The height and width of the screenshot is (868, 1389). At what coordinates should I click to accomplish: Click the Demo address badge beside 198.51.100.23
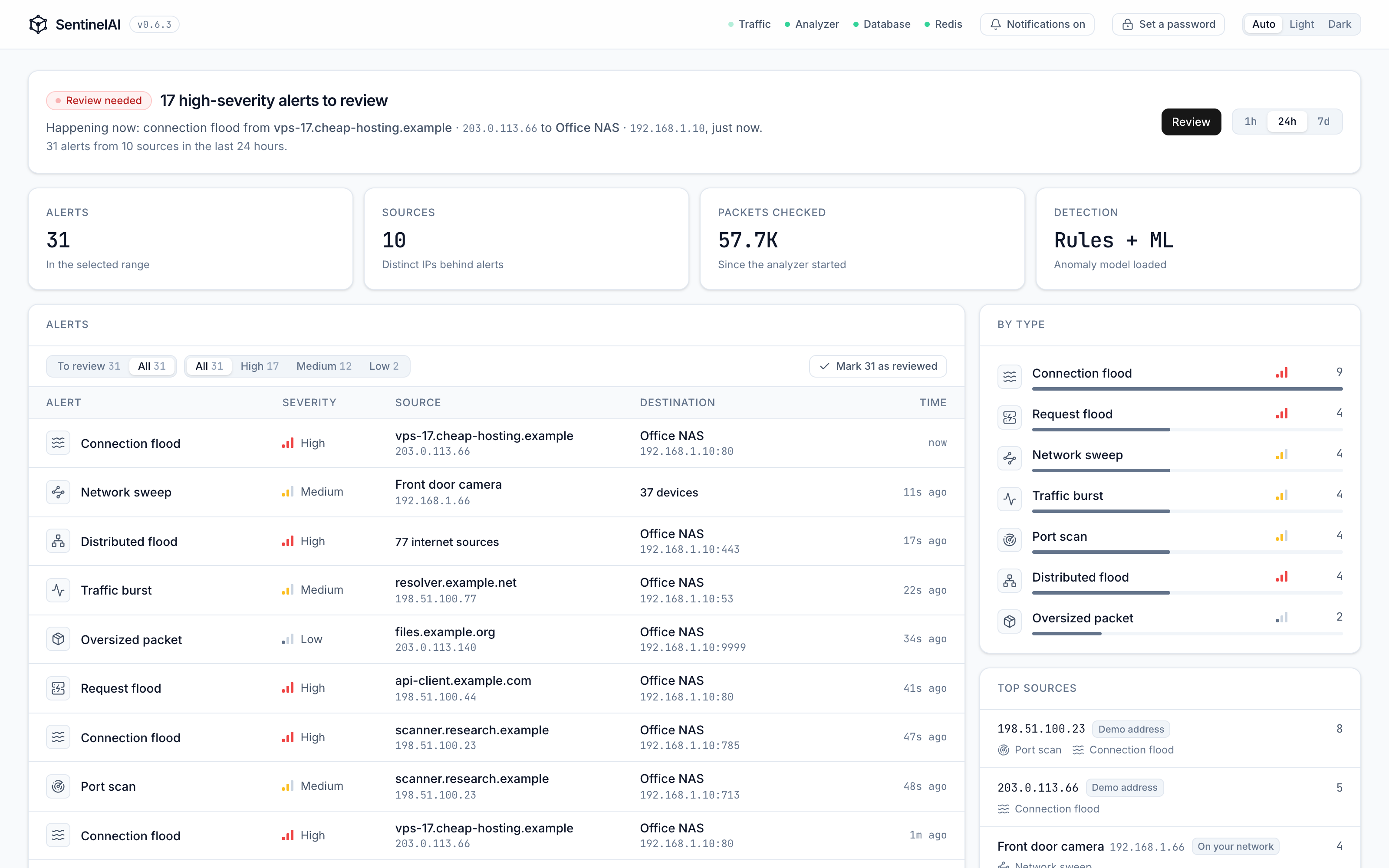[x=1131, y=729]
